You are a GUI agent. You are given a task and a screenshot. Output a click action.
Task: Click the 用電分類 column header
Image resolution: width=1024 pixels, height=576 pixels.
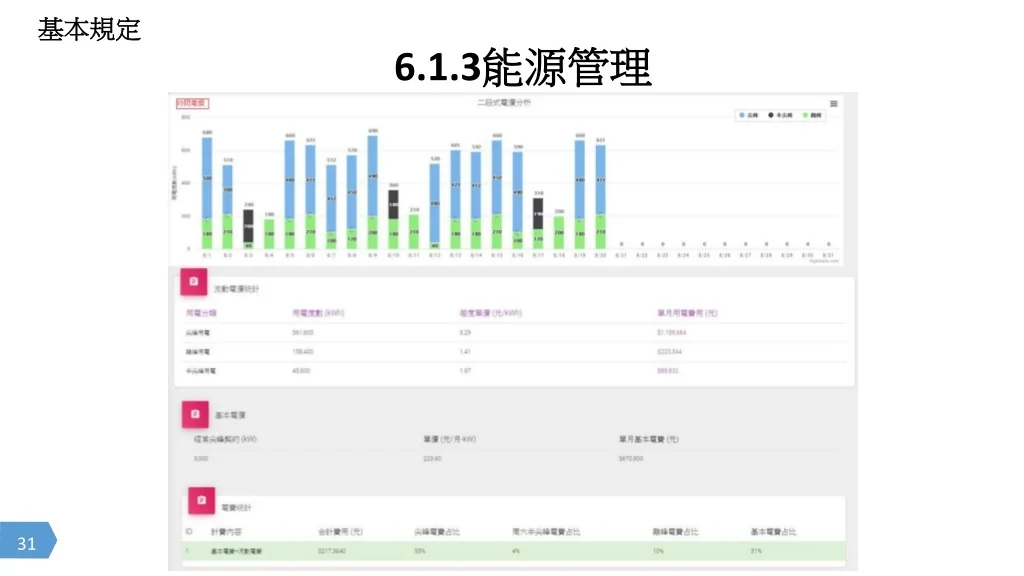pos(201,313)
